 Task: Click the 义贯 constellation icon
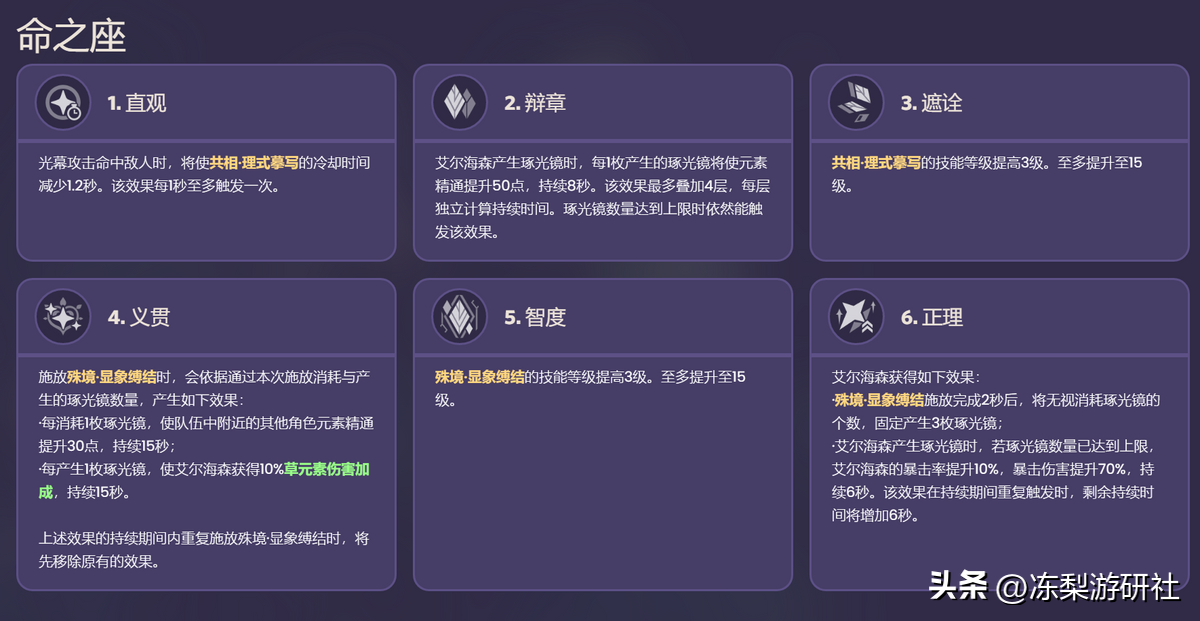pyautogui.click(x=64, y=317)
